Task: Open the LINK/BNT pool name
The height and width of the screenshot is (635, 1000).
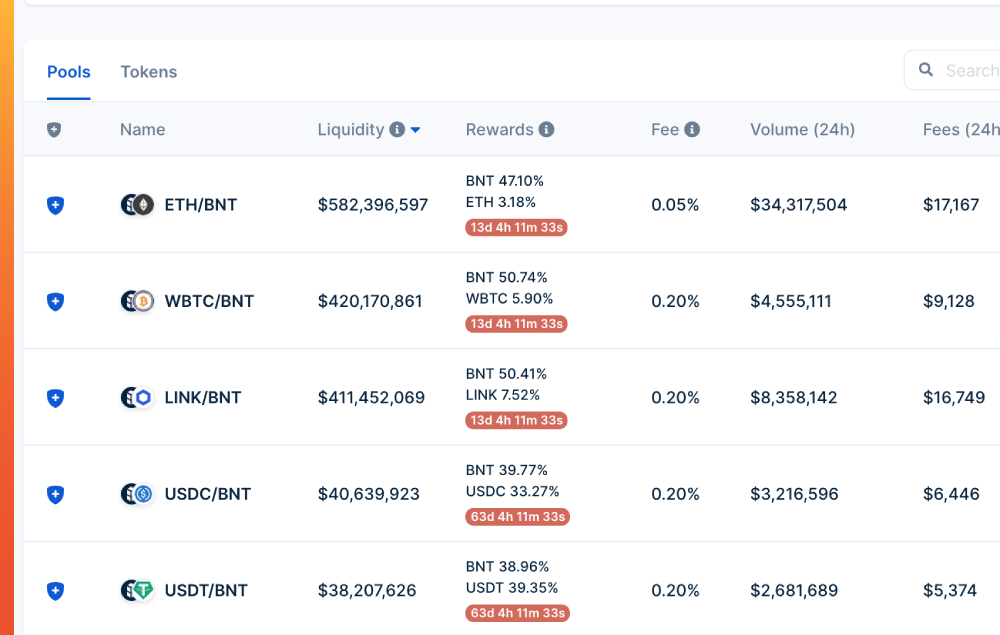Action: point(203,397)
